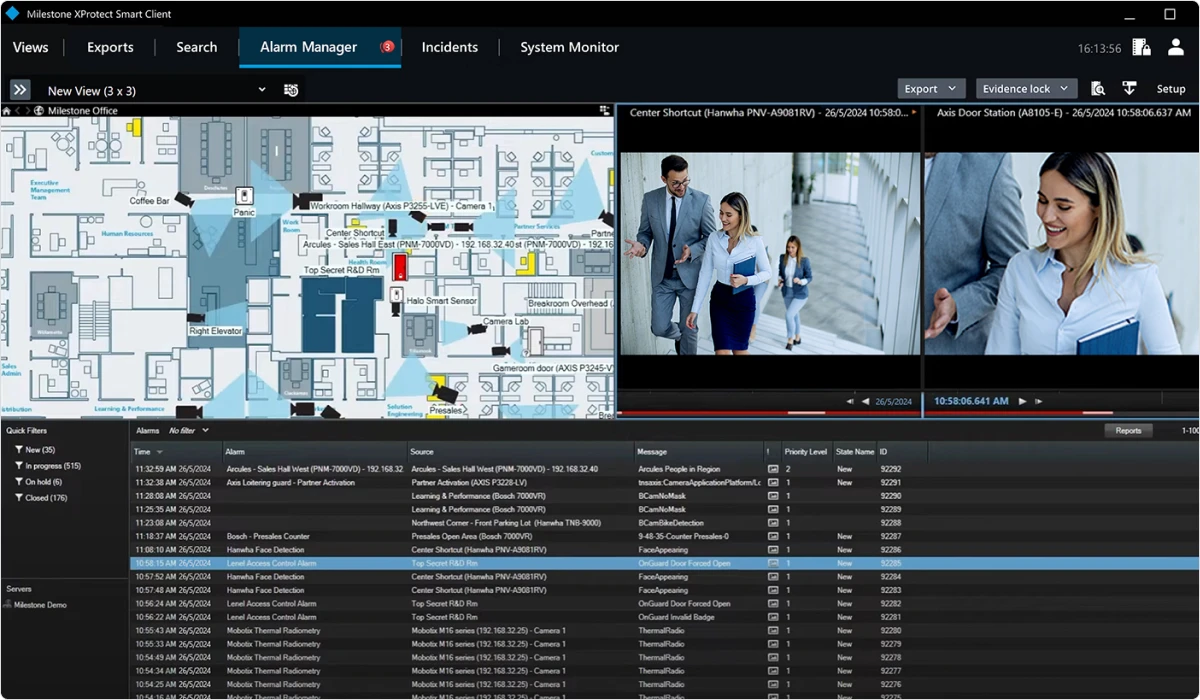Select the OnGuard Invalid Badge alarm row

click(x=665, y=617)
